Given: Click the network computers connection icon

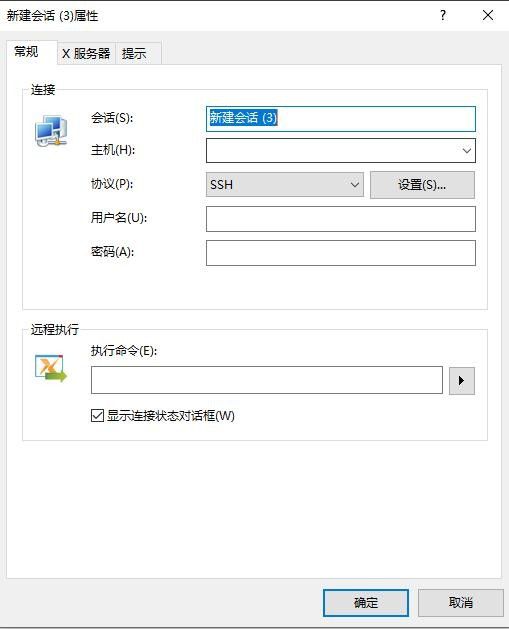Looking at the screenshot, I should 51,131.
